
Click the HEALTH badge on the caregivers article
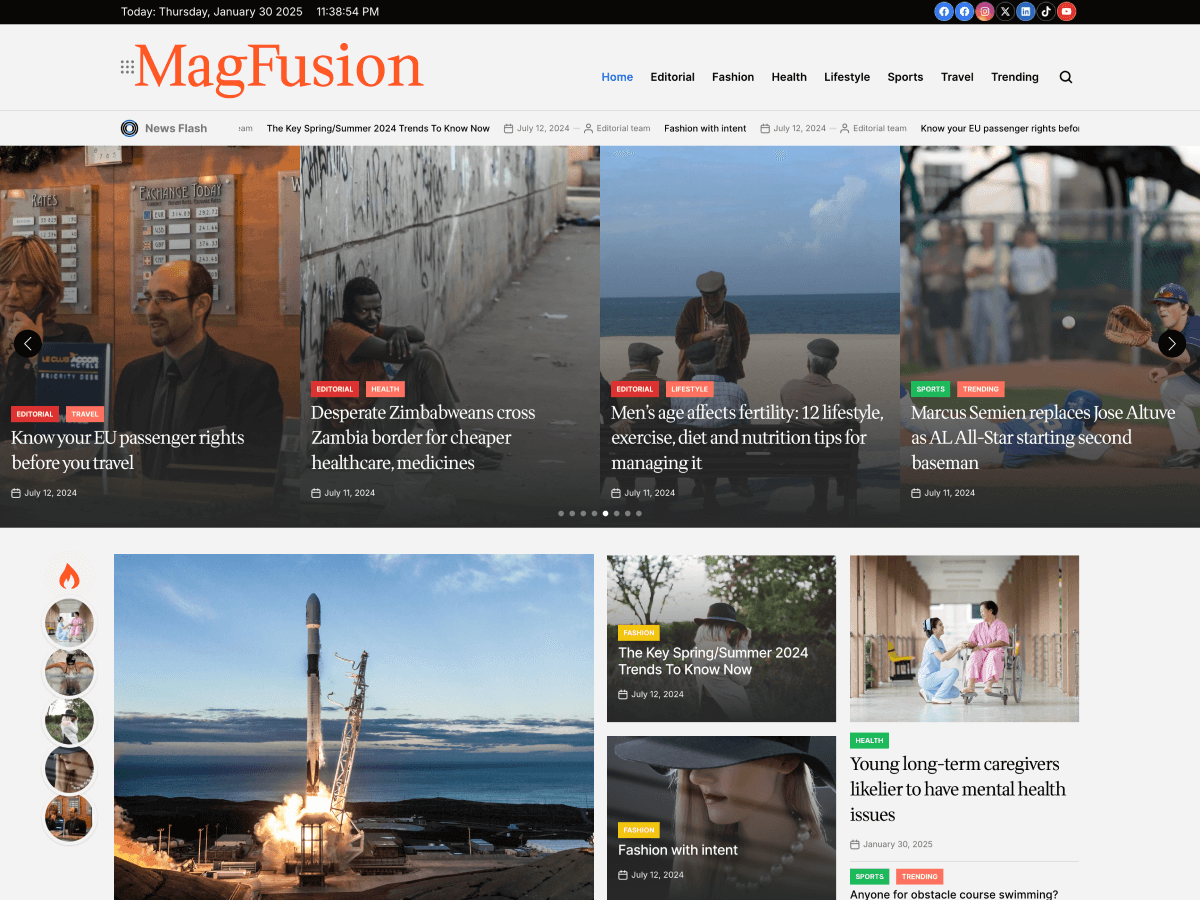pyautogui.click(x=869, y=740)
